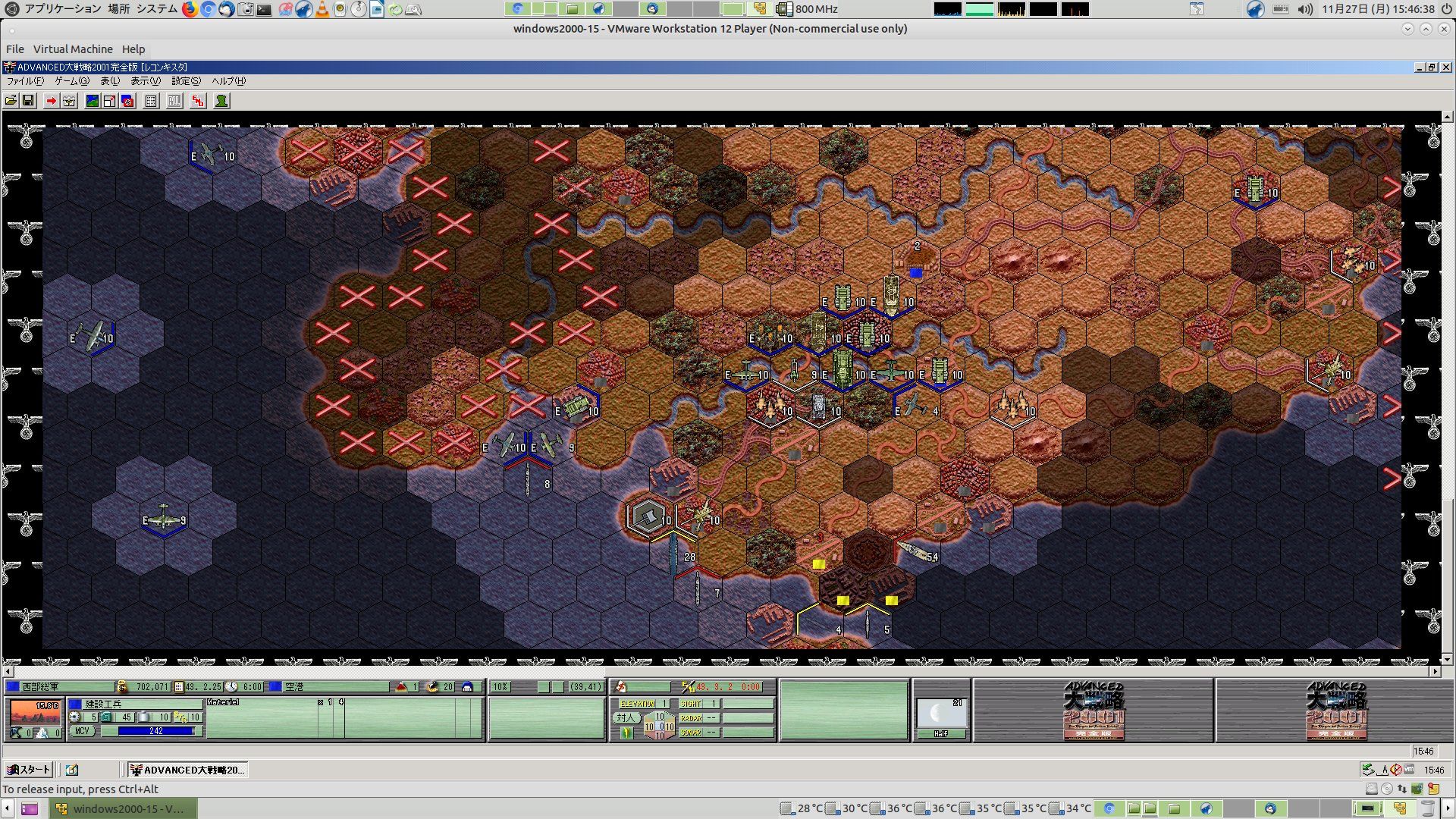Open the green-blue map overview icon

[x=92, y=101]
